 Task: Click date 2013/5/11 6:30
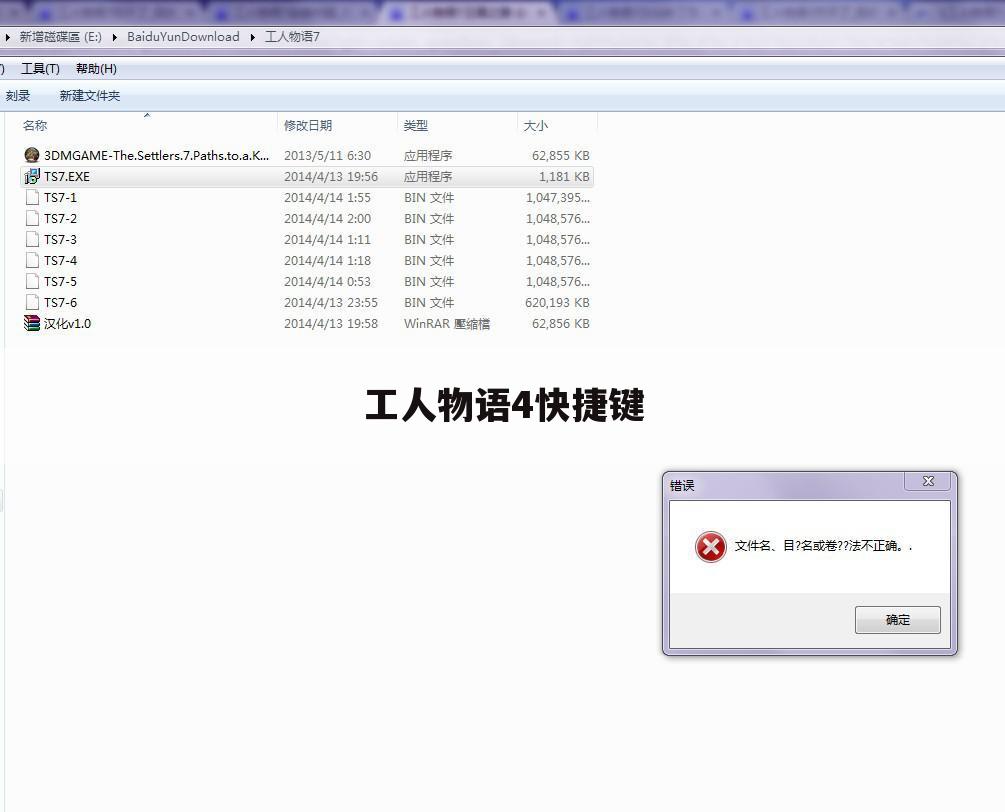(x=327, y=155)
